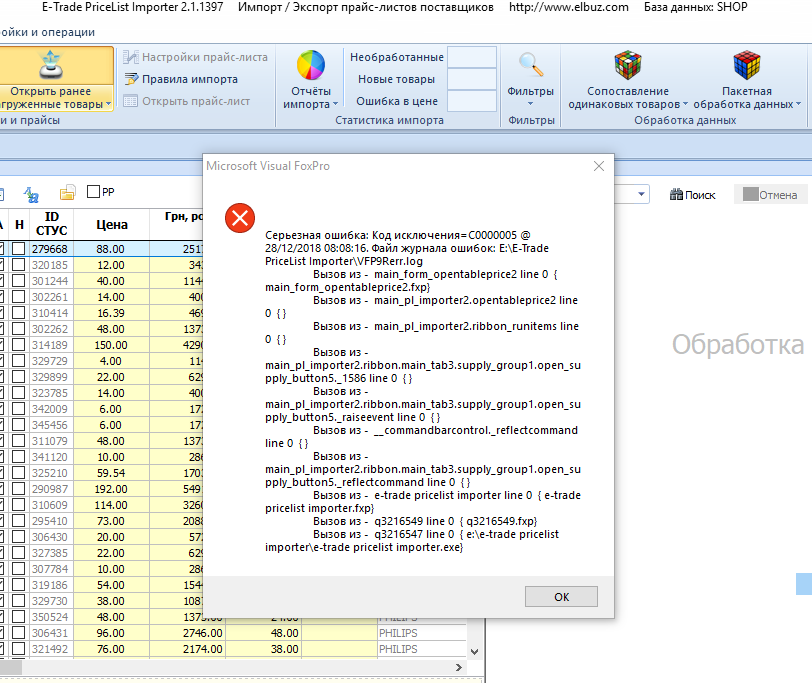Open the Сопоставление одинаковых товаров dropdown arrow
The width and height of the screenshot is (812, 683).
685,104
